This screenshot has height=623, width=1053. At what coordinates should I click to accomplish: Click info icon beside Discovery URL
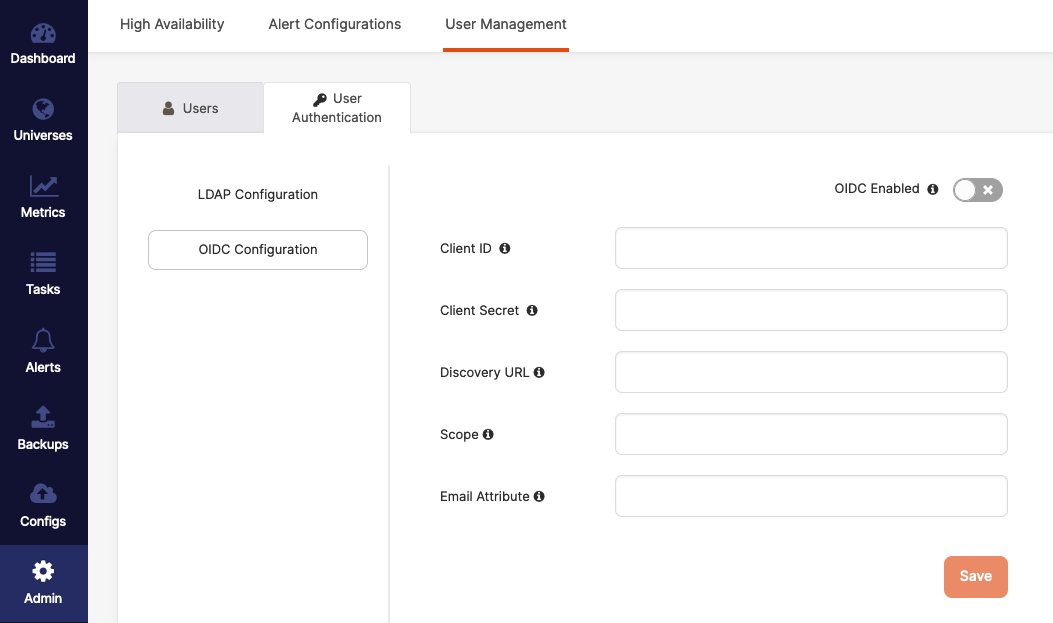tap(539, 372)
